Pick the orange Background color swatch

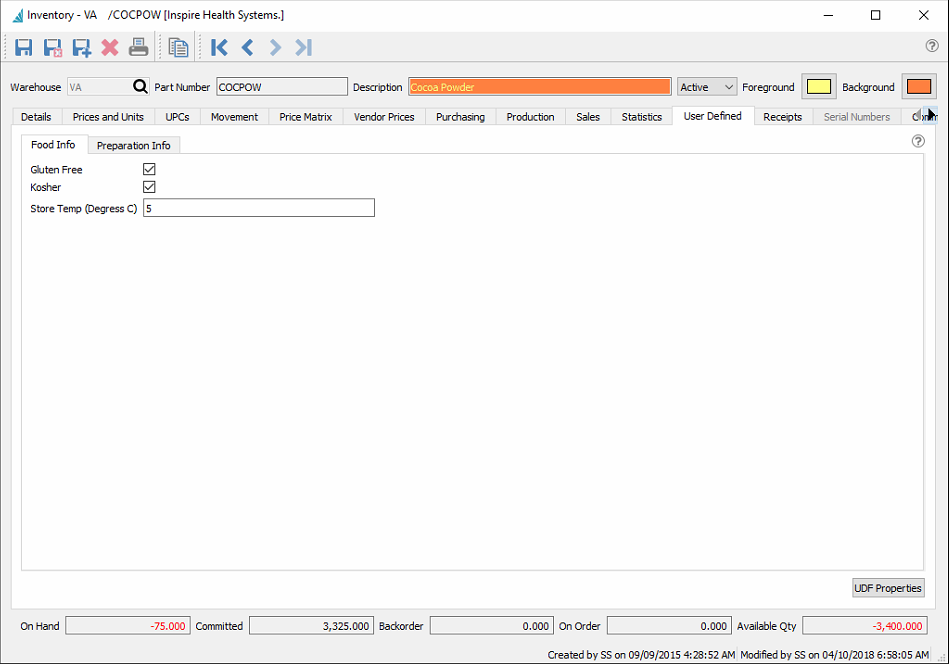[919, 87]
